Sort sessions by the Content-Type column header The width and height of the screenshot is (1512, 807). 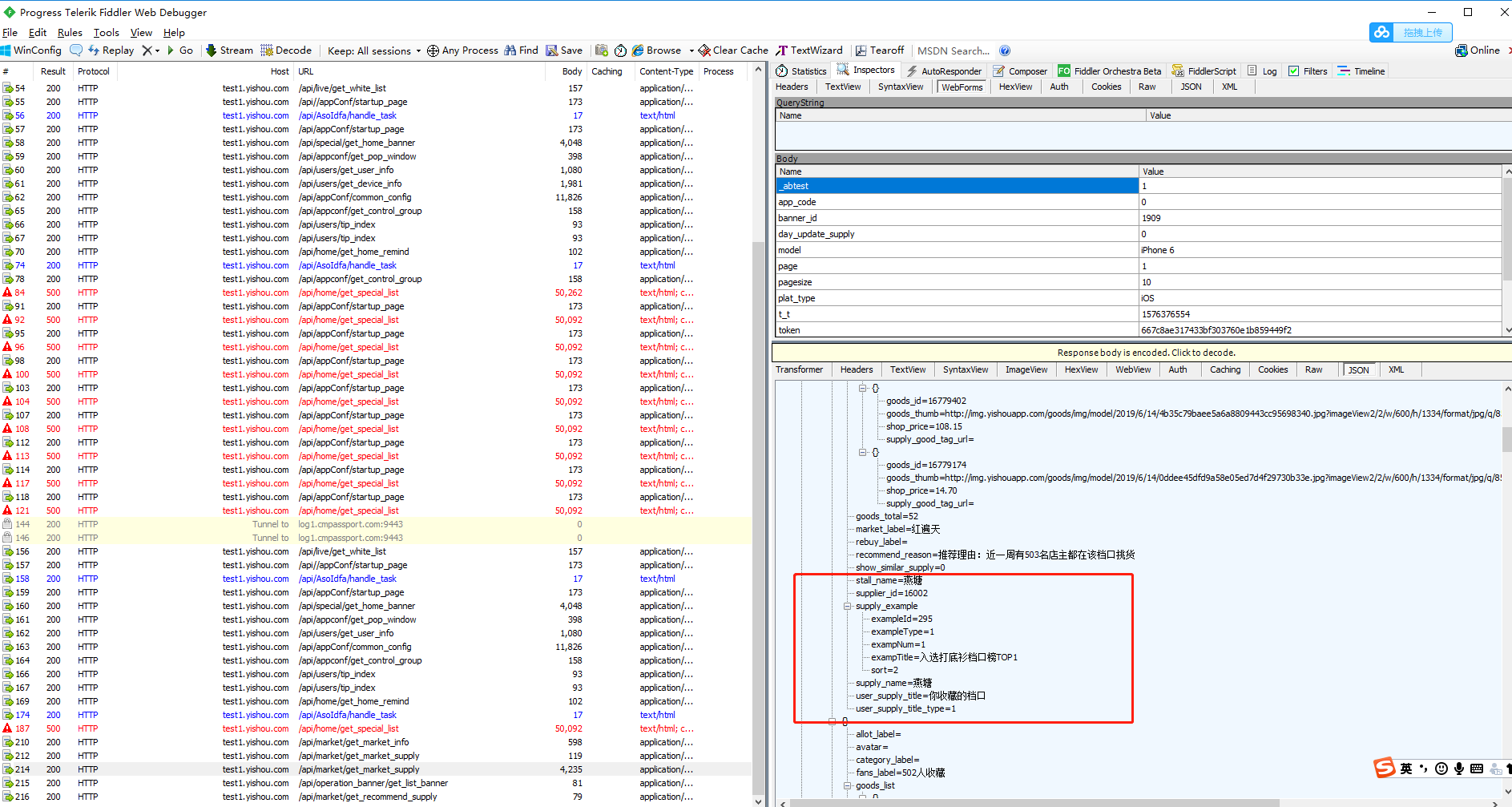pyautogui.click(x=667, y=71)
